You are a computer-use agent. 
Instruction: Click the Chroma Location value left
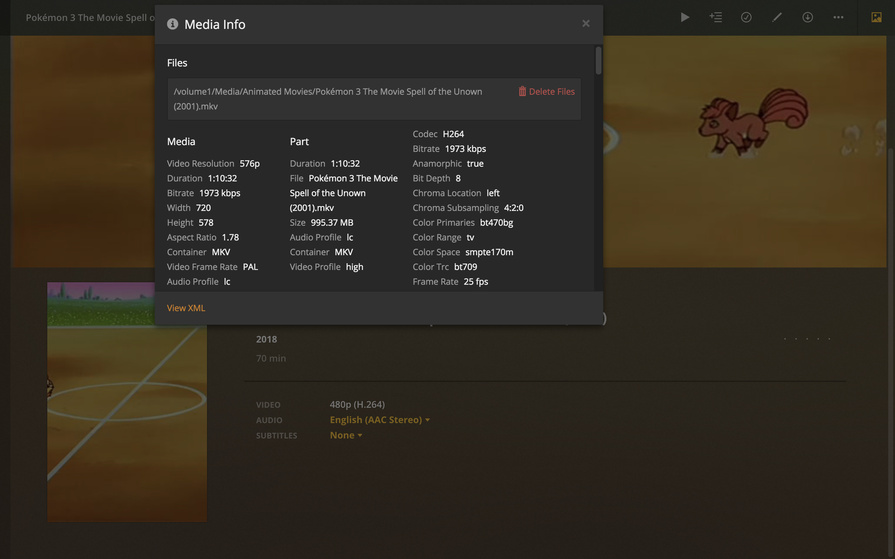coord(493,193)
